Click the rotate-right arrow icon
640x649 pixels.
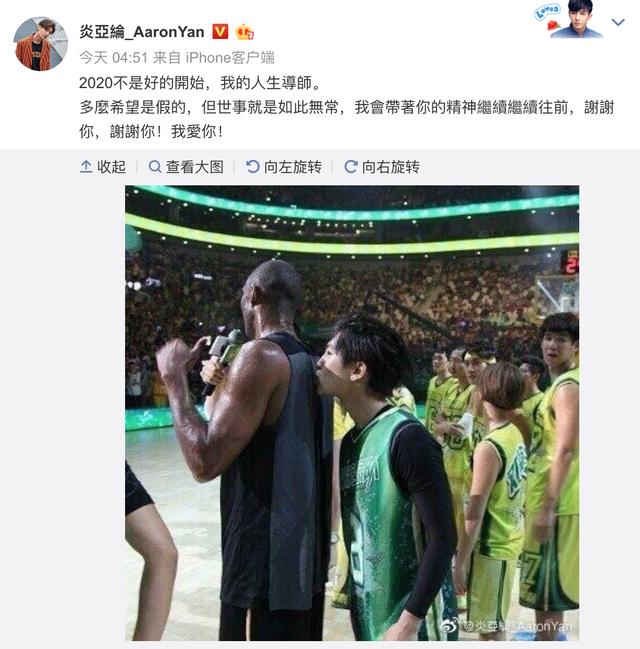351,167
